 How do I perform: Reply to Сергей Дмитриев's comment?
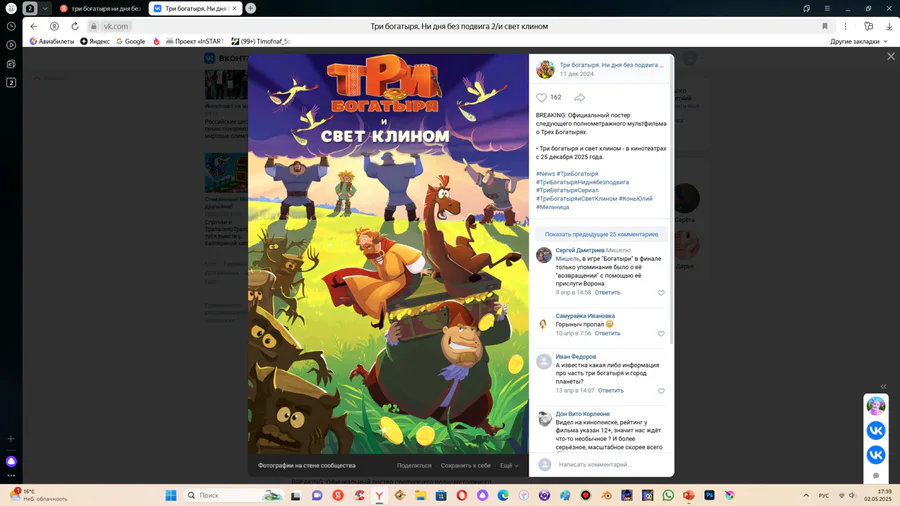click(x=607, y=293)
